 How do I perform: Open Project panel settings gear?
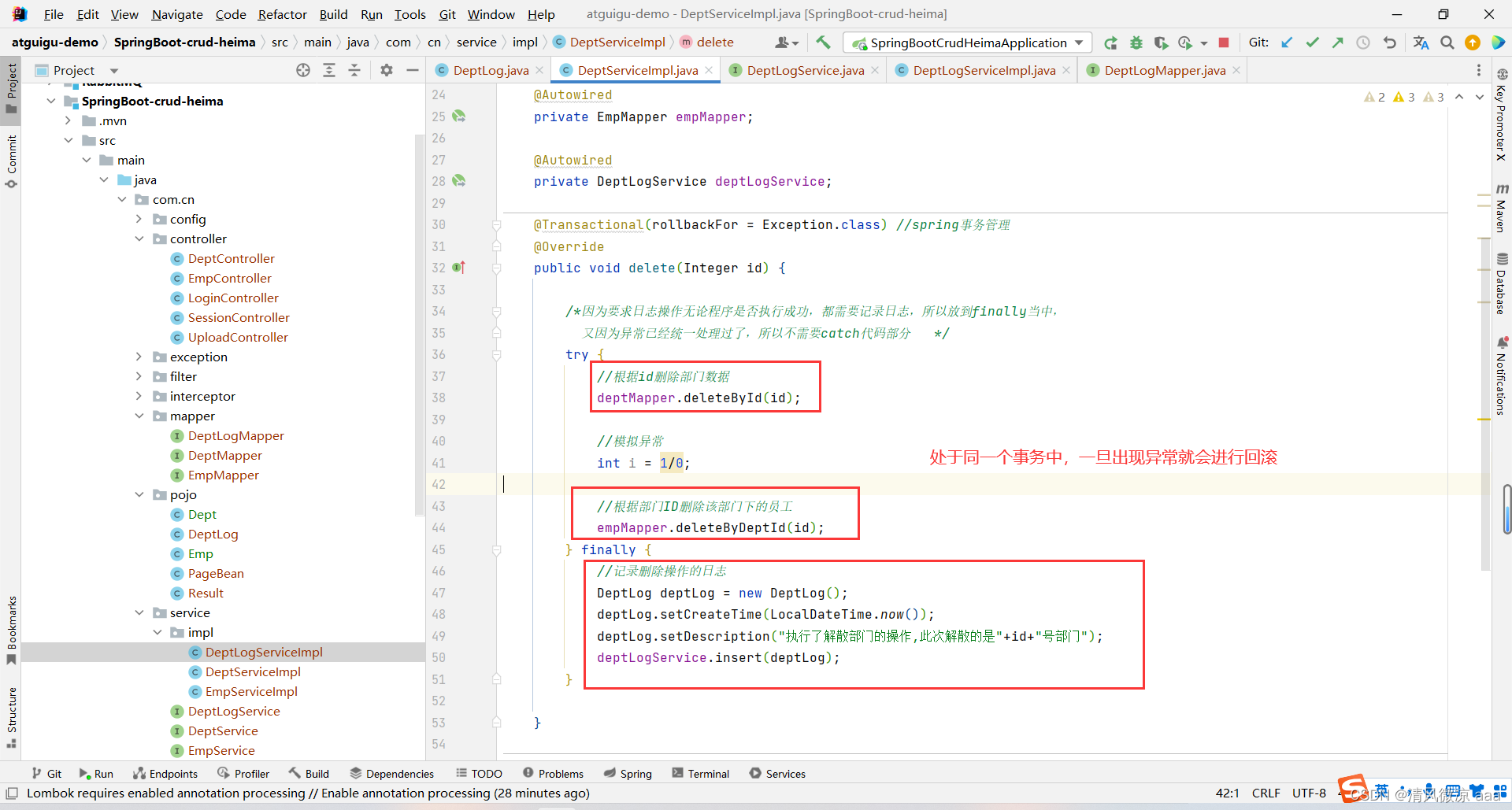point(387,70)
